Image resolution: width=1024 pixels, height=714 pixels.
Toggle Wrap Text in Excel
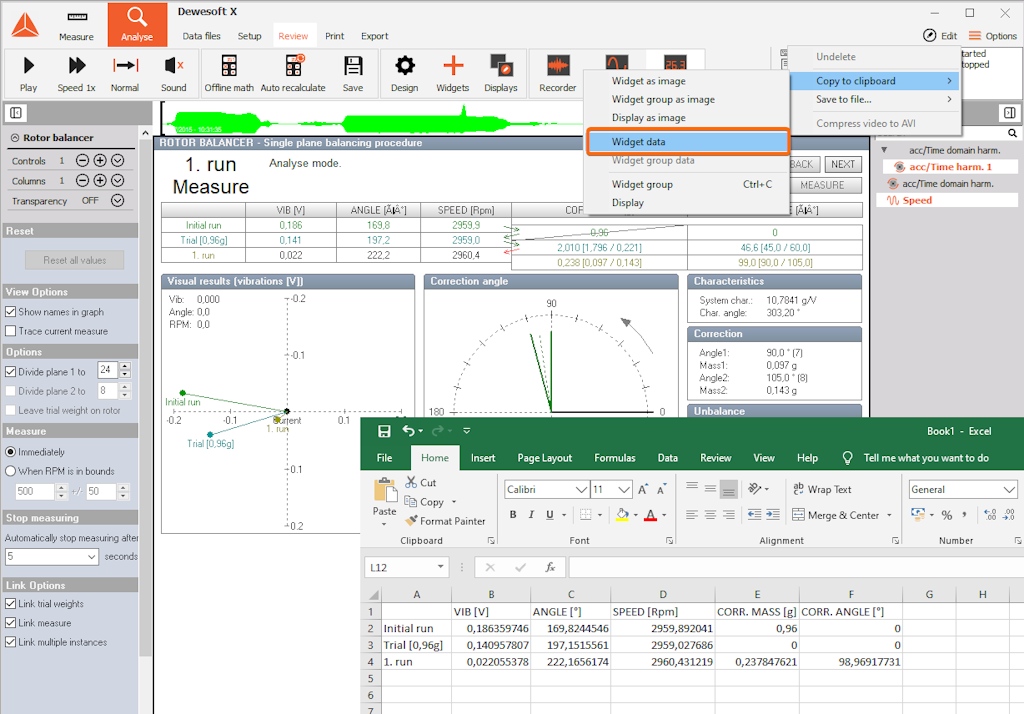coord(822,489)
